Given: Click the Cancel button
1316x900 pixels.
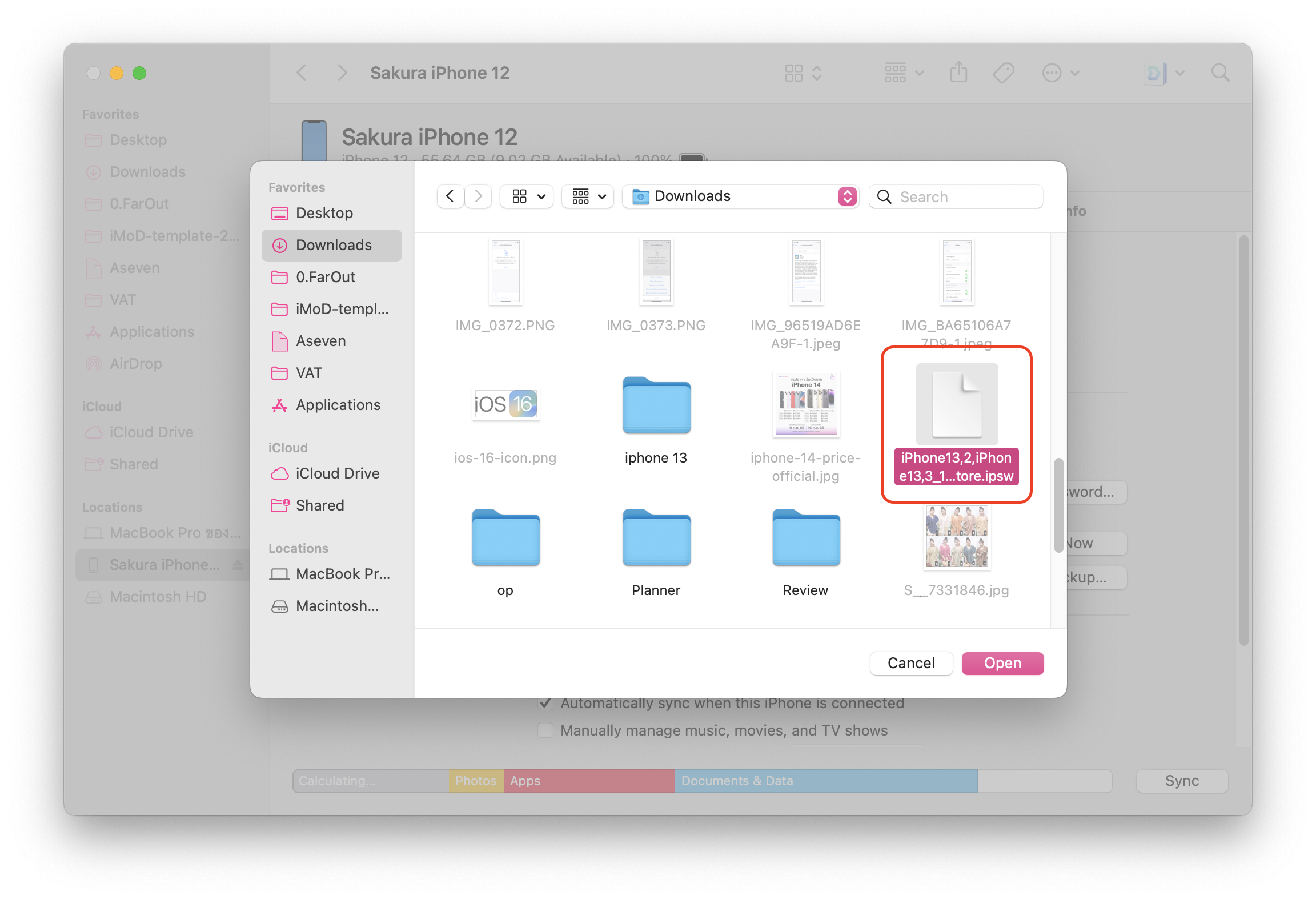Looking at the screenshot, I should [911, 663].
